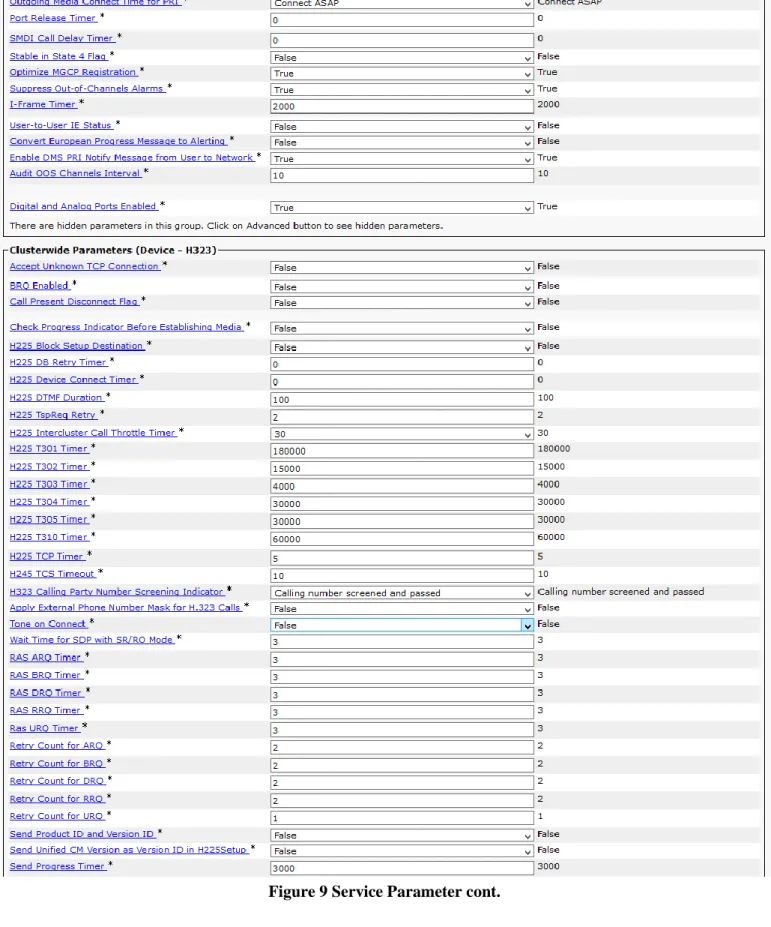The width and height of the screenshot is (771, 927).
Task: Open H225 Block Setup Destination dropdown
Action: click(402, 347)
